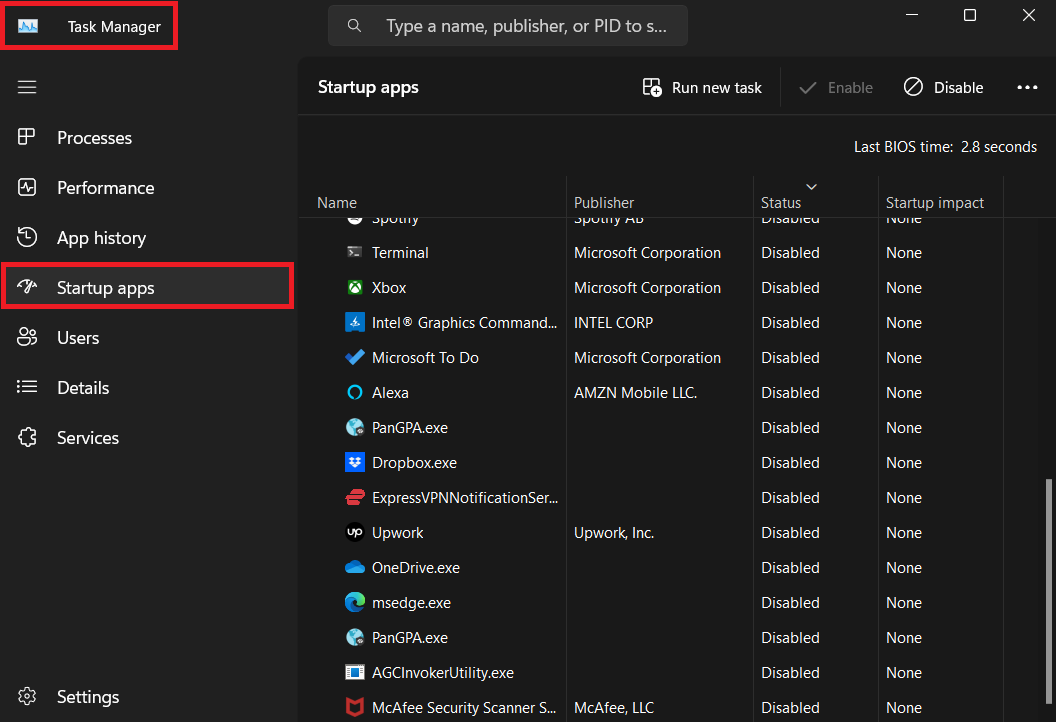Click the Disable circle-slash icon
1056x722 pixels.
[913, 87]
